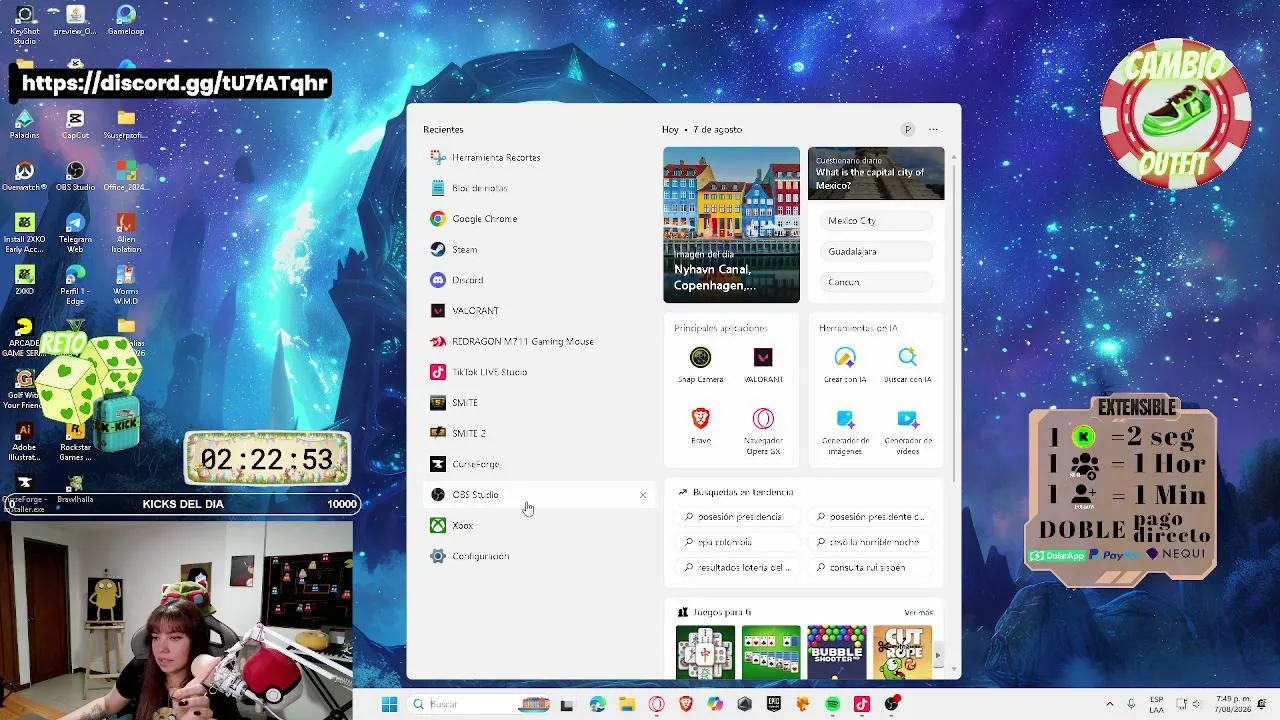
Task: Open the Worms W.M.D desktop shortcut
Action: click(x=125, y=286)
